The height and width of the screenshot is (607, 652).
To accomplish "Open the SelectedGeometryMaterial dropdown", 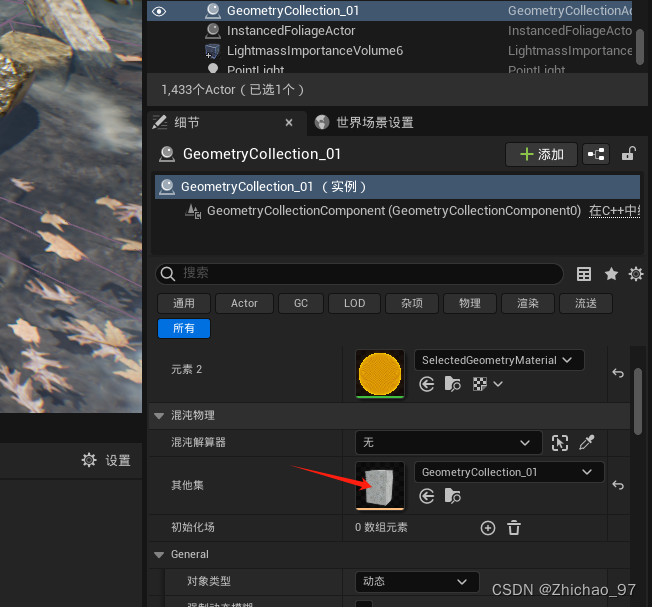I will click(x=499, y=360).
